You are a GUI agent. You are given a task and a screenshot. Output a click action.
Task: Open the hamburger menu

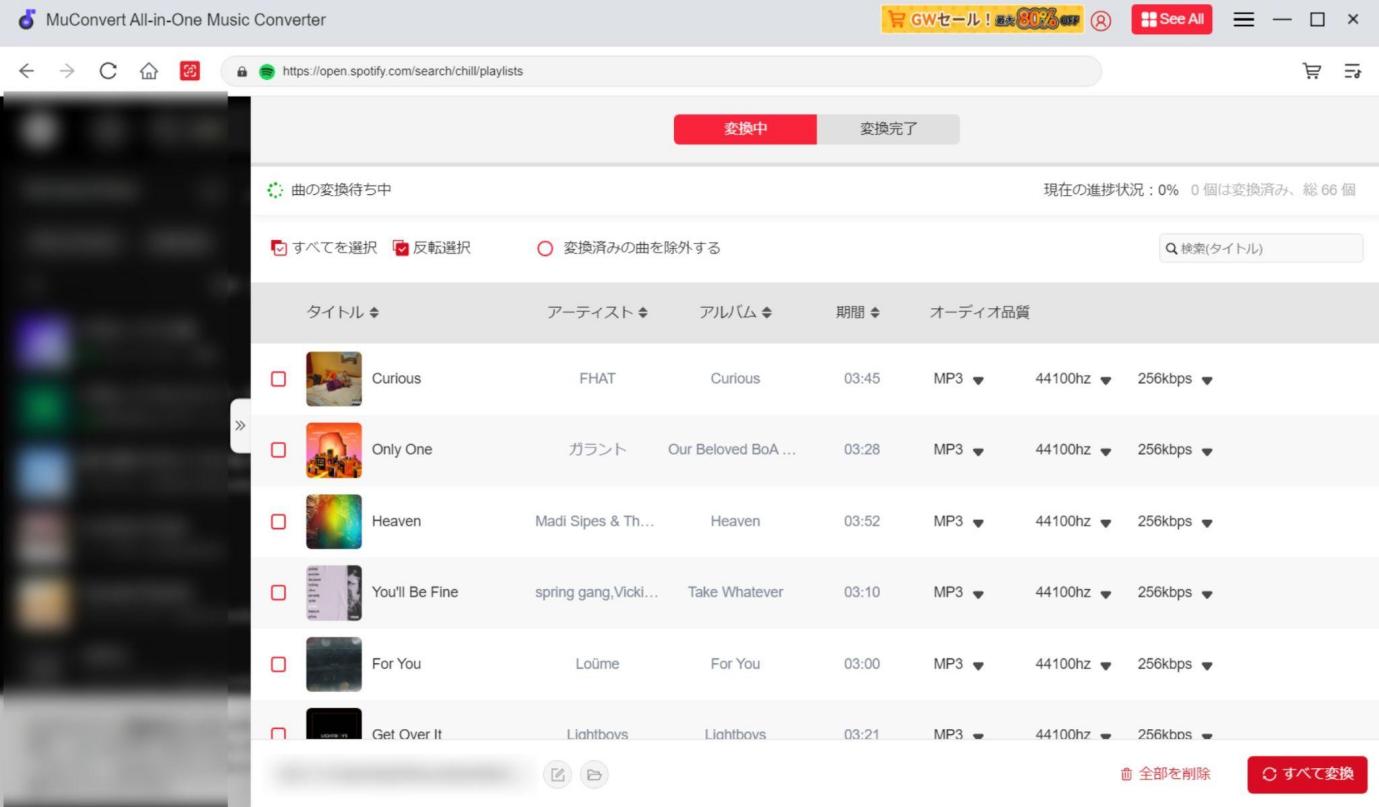1244,20
